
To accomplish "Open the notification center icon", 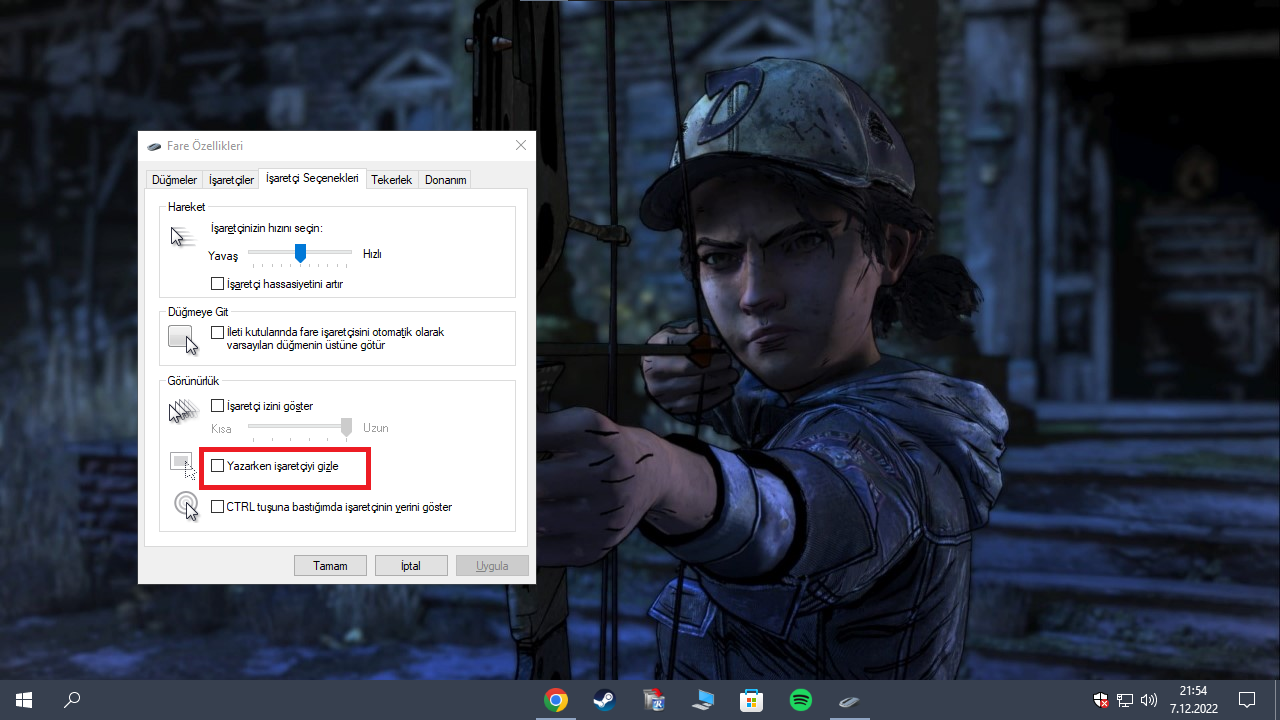I will (x=1247, y=700).
